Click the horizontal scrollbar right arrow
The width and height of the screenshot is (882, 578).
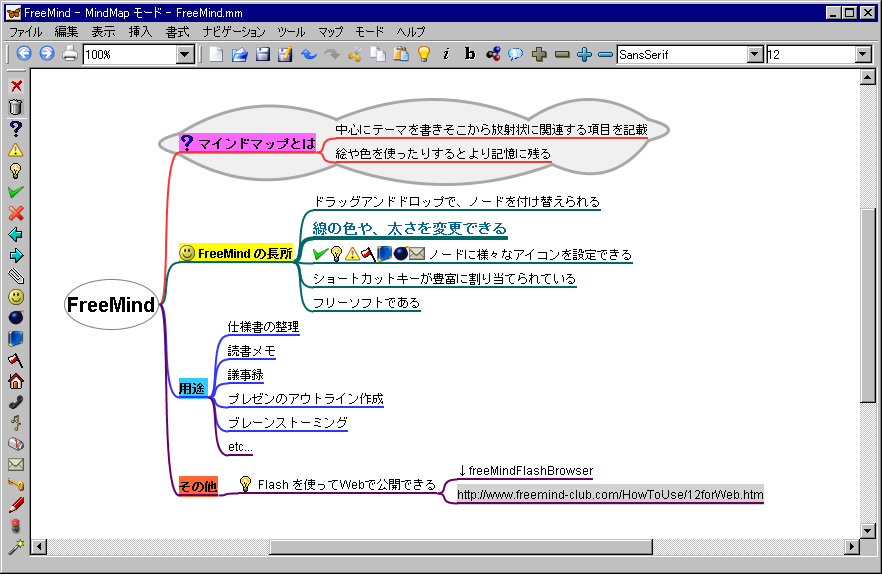point(852,546)
